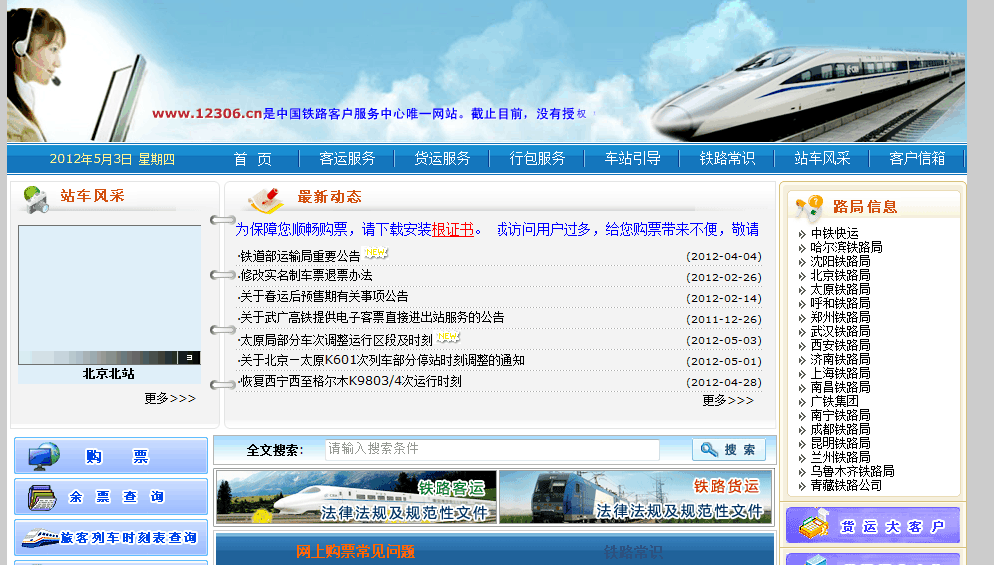Image resolution: width=994 pixels, height=565 pixels.
Task: Open the 成都铁路局 link
Action: (841, 429)
